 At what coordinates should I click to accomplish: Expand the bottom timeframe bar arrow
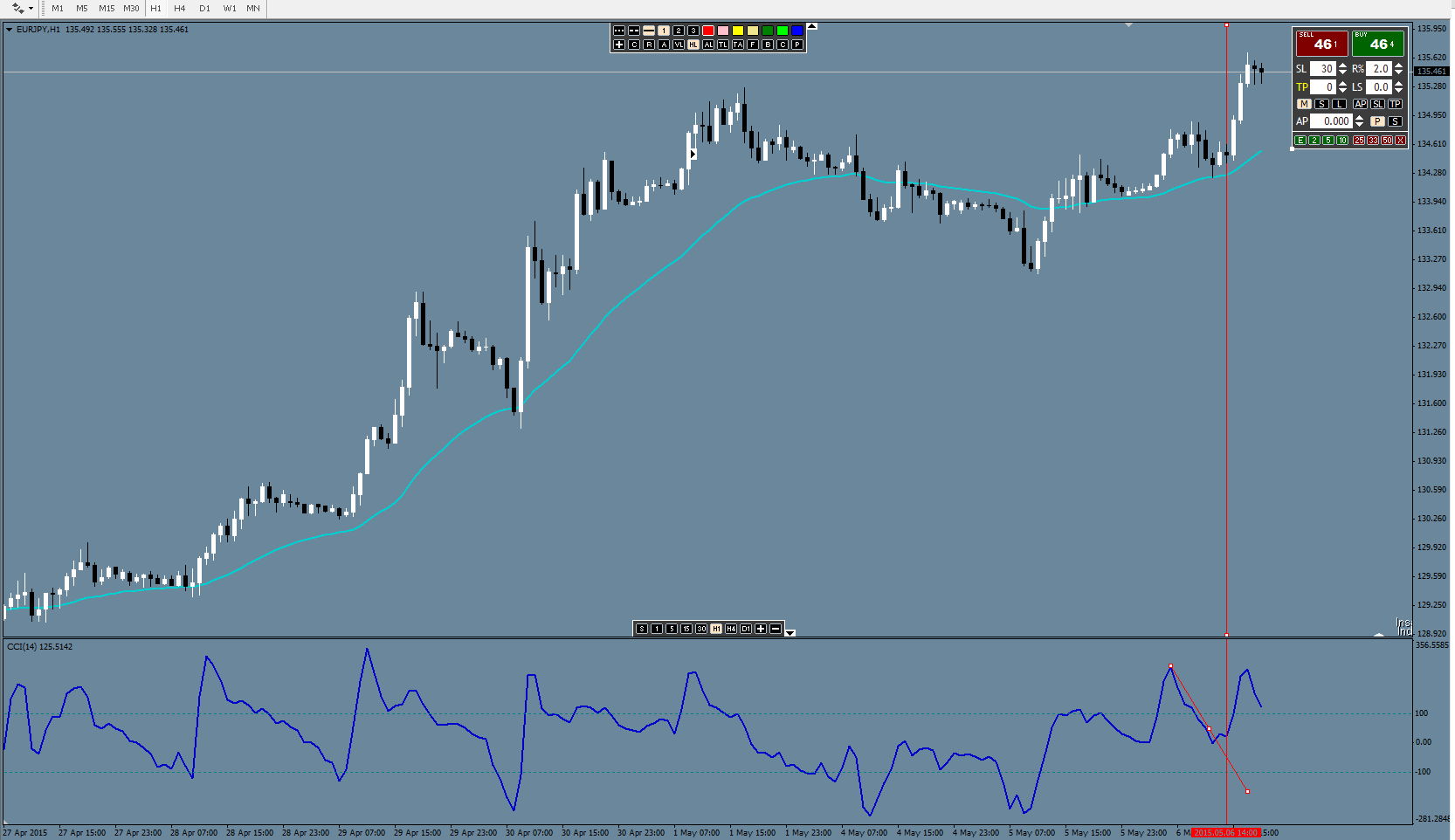(x=790, y=632)
